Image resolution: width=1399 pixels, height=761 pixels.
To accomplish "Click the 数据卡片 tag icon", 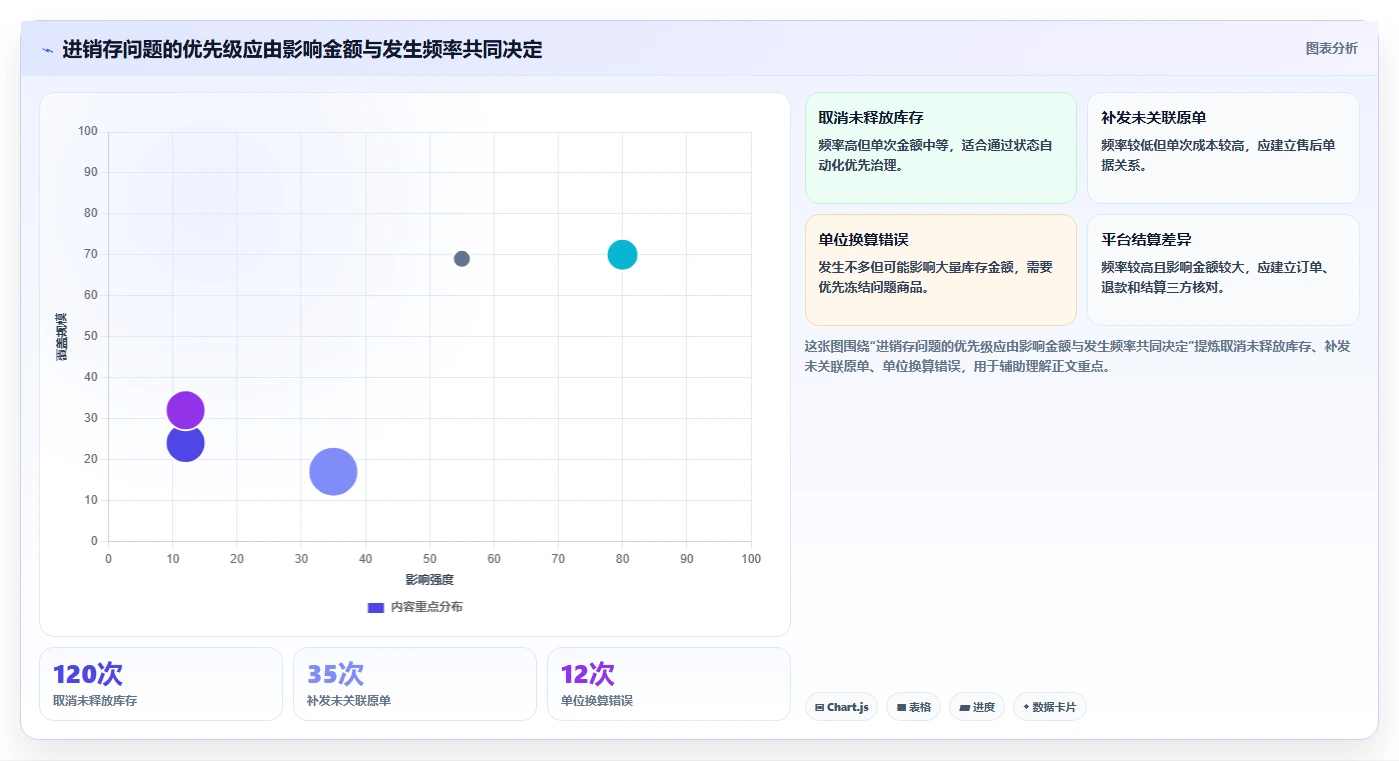I will (1026, 707).
